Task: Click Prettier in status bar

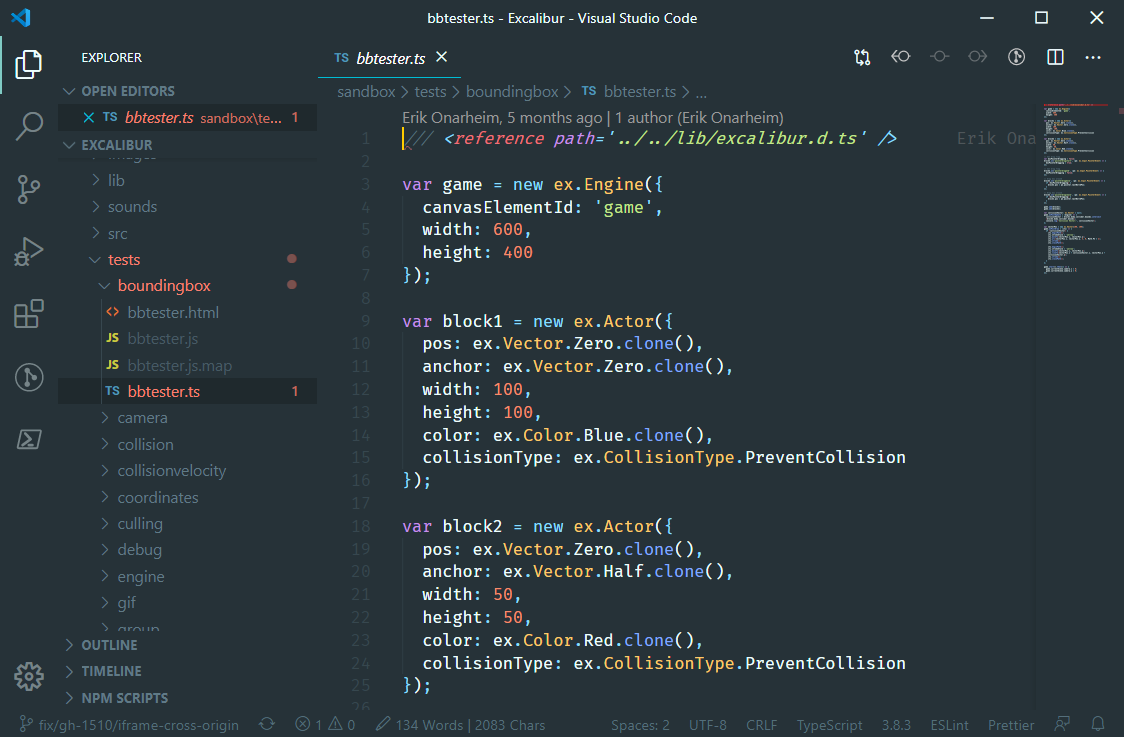Action: pos(1011,725)
